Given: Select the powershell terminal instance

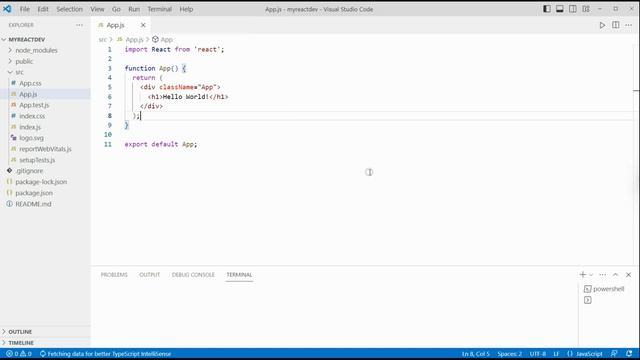Looking at the screenshot, I should coord(604,289).
